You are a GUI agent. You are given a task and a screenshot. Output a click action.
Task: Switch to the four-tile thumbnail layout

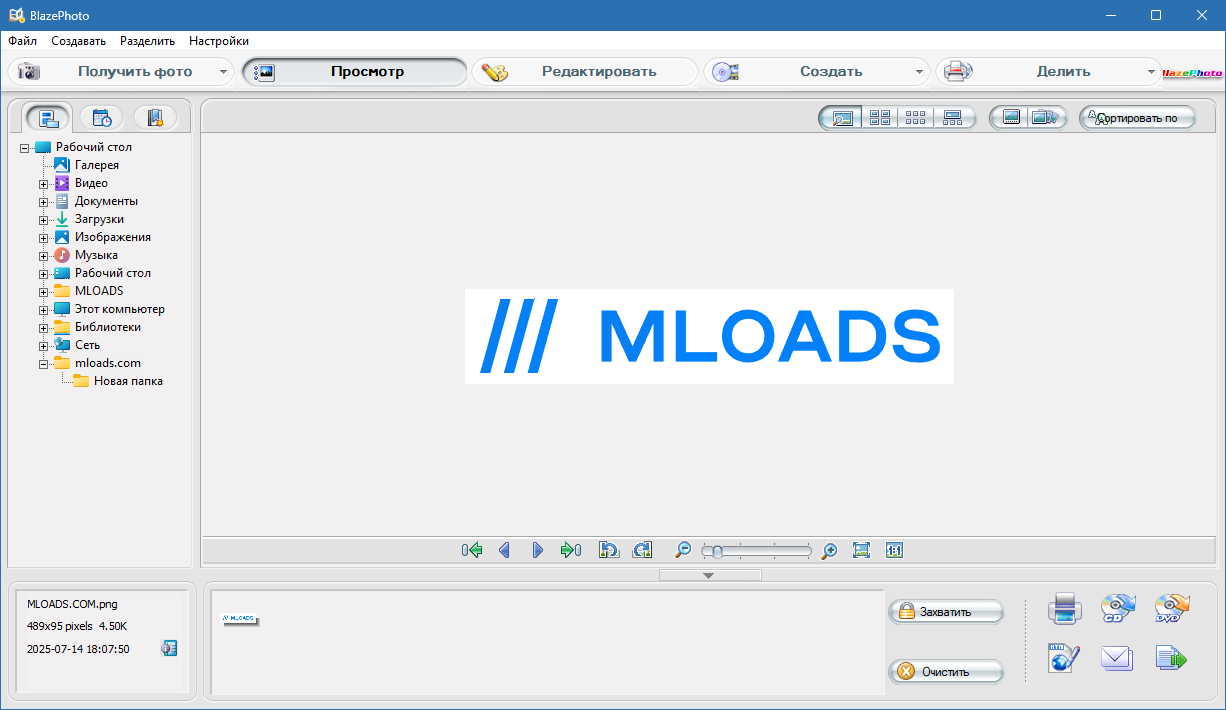[x=880, y=118]
